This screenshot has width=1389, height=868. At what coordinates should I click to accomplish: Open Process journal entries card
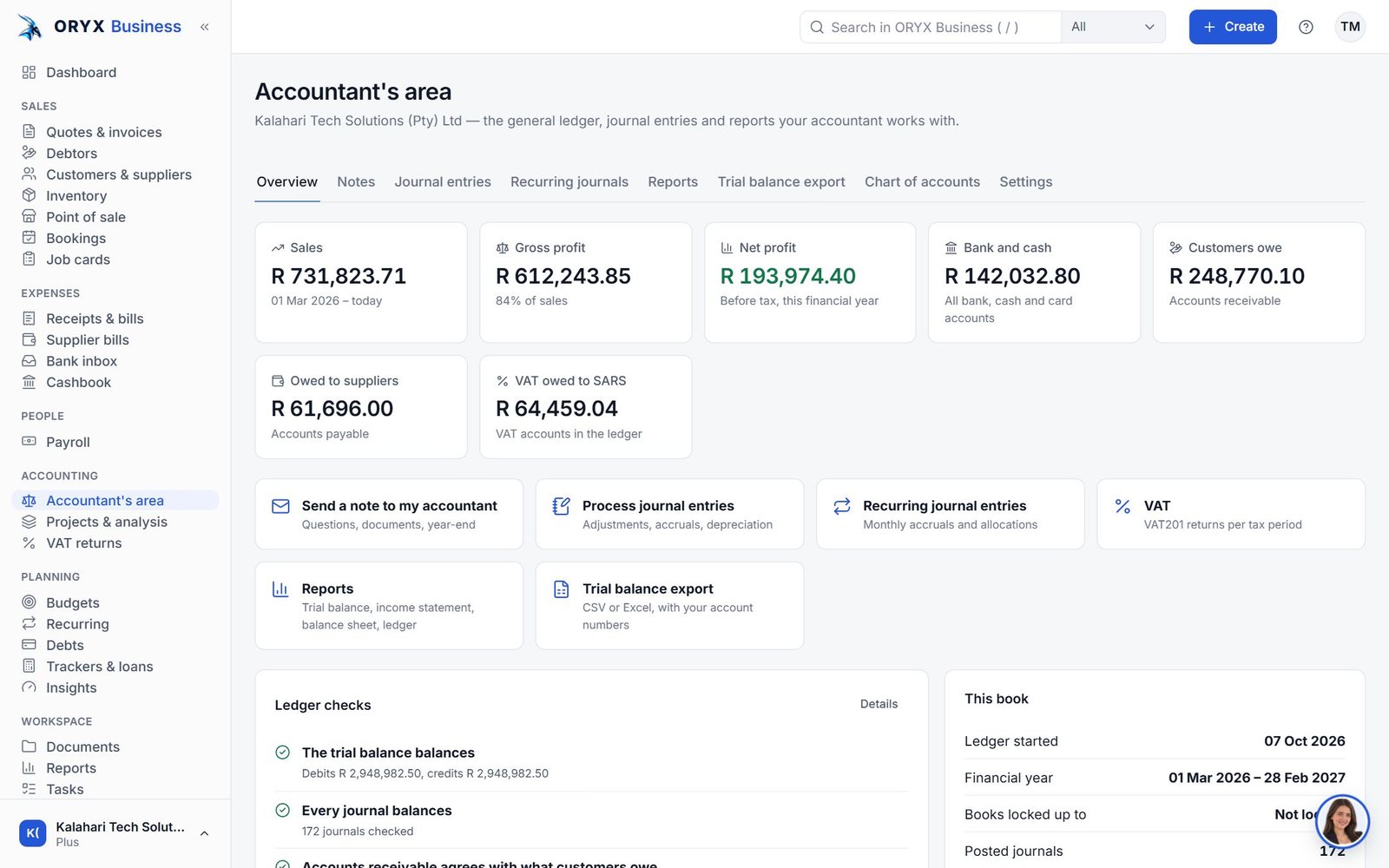(669, 514)
